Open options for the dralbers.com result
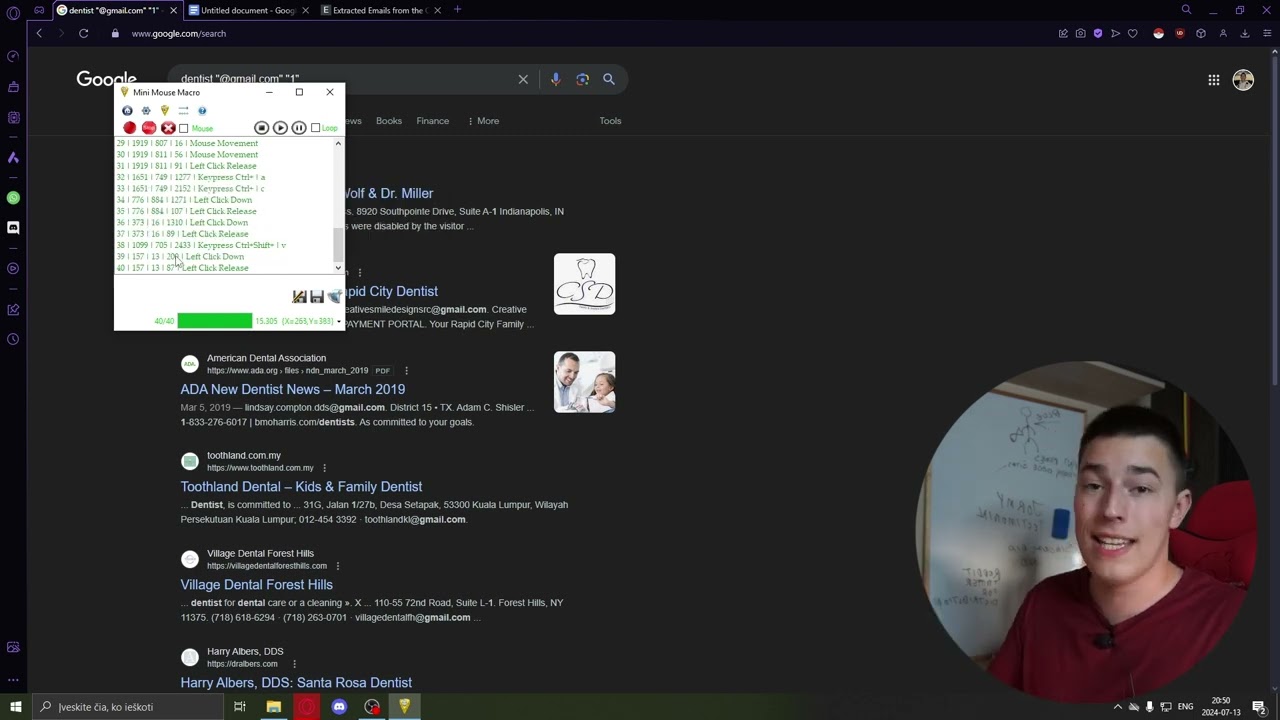 tap(294, 664)
